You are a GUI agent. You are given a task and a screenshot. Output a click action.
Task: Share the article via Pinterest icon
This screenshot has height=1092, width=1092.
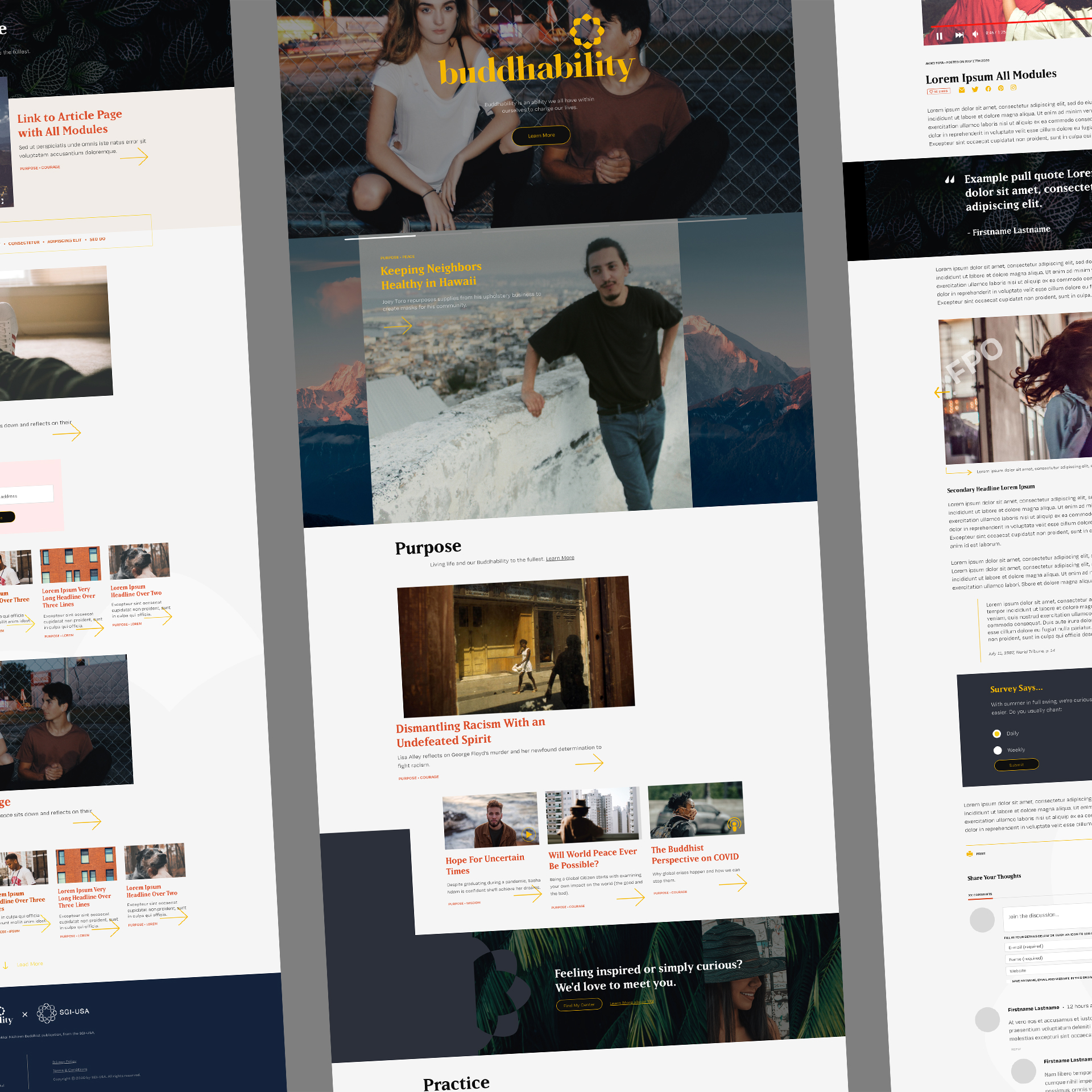coord(1000,88)
